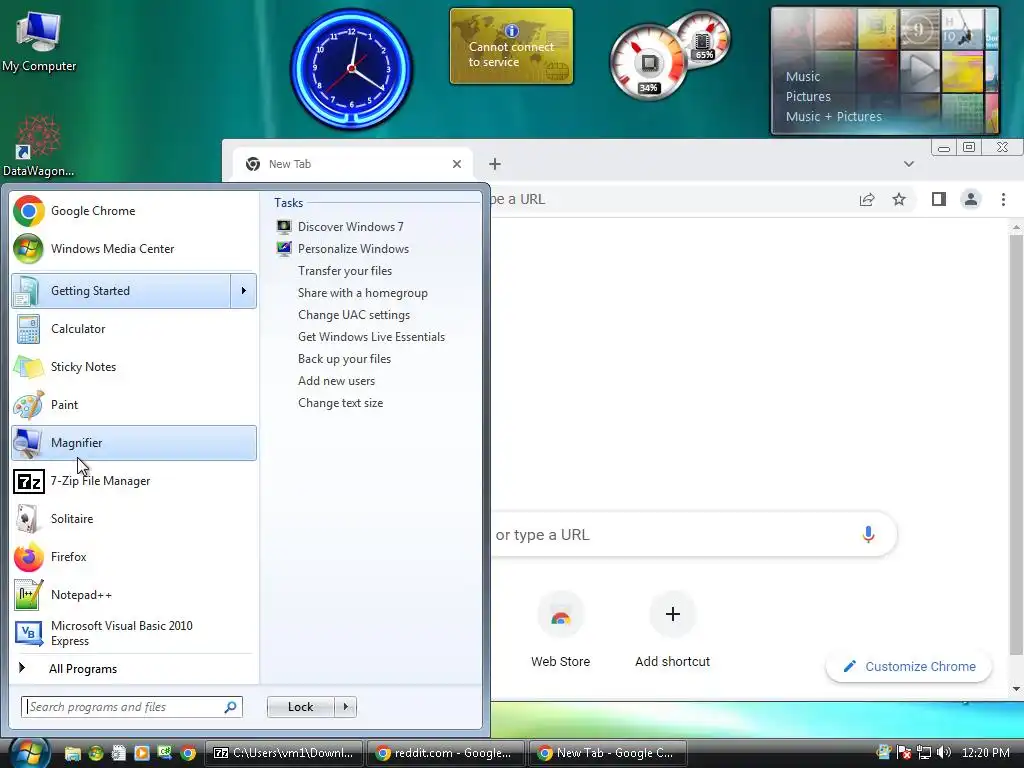Launch Google Chrome from Start menu
Viewport: 1024px width, 768px height.
coord(134,211)
